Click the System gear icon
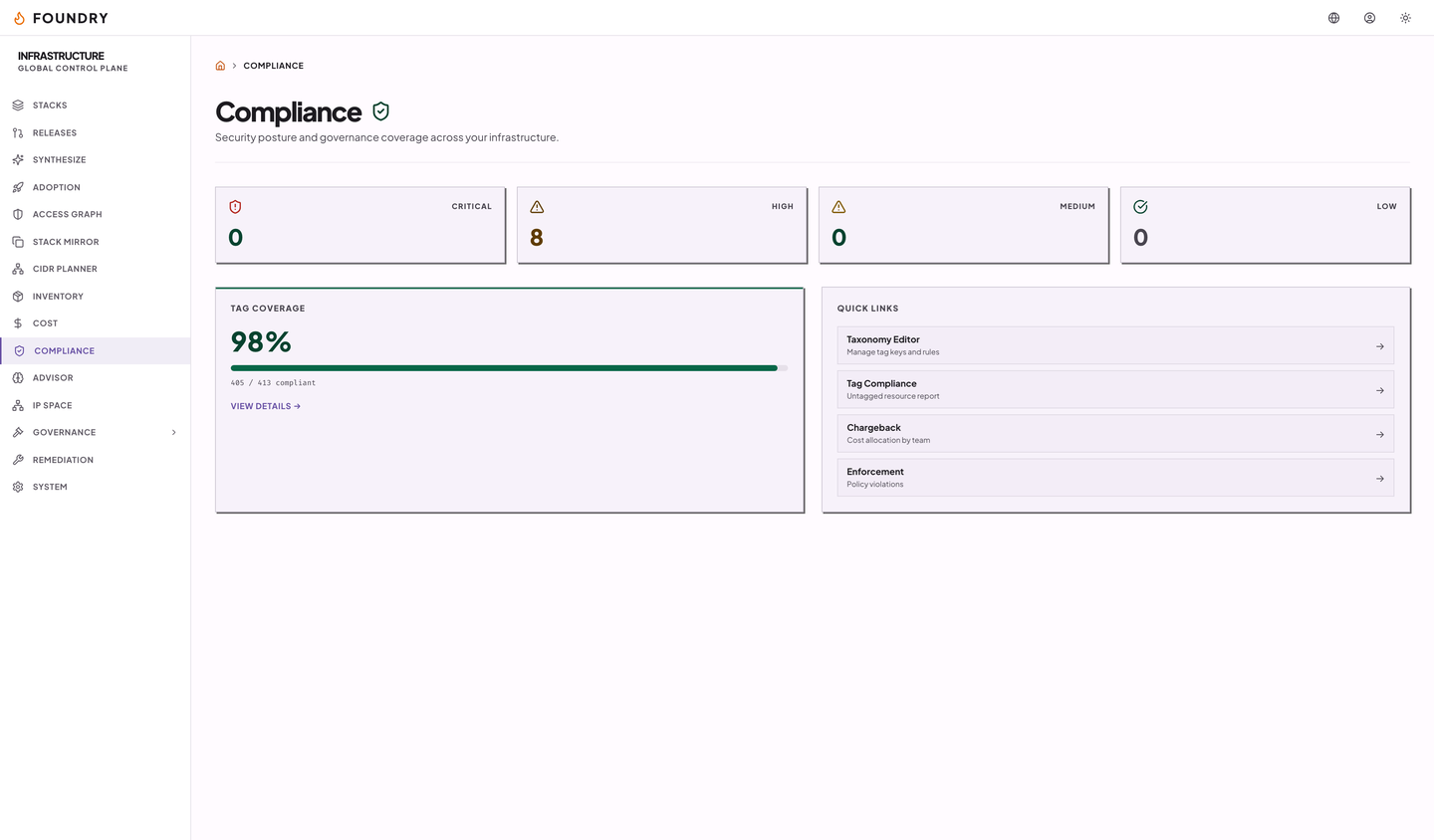The height and width of the screenshot is (840, 1434). click(18, 487)
